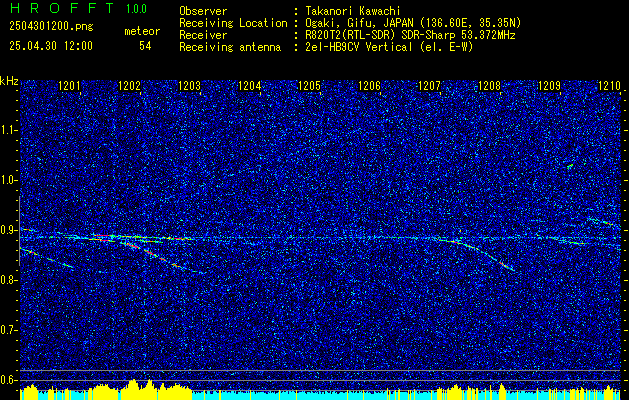This screenshot has height=400, width=629.
Task: Click frequency label 0.7 kHz
Action: (x=8, y=330)
